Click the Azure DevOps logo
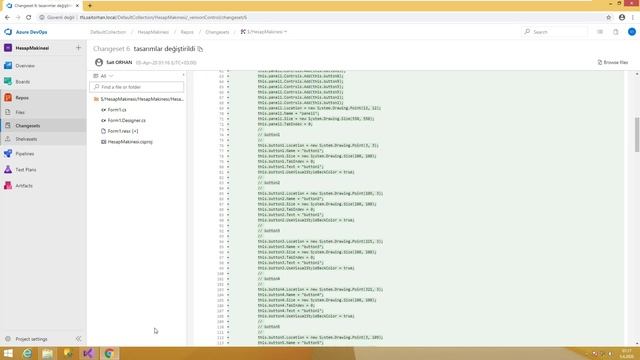Viewport: 640px width, 360px height. click(x=8, y=32)
